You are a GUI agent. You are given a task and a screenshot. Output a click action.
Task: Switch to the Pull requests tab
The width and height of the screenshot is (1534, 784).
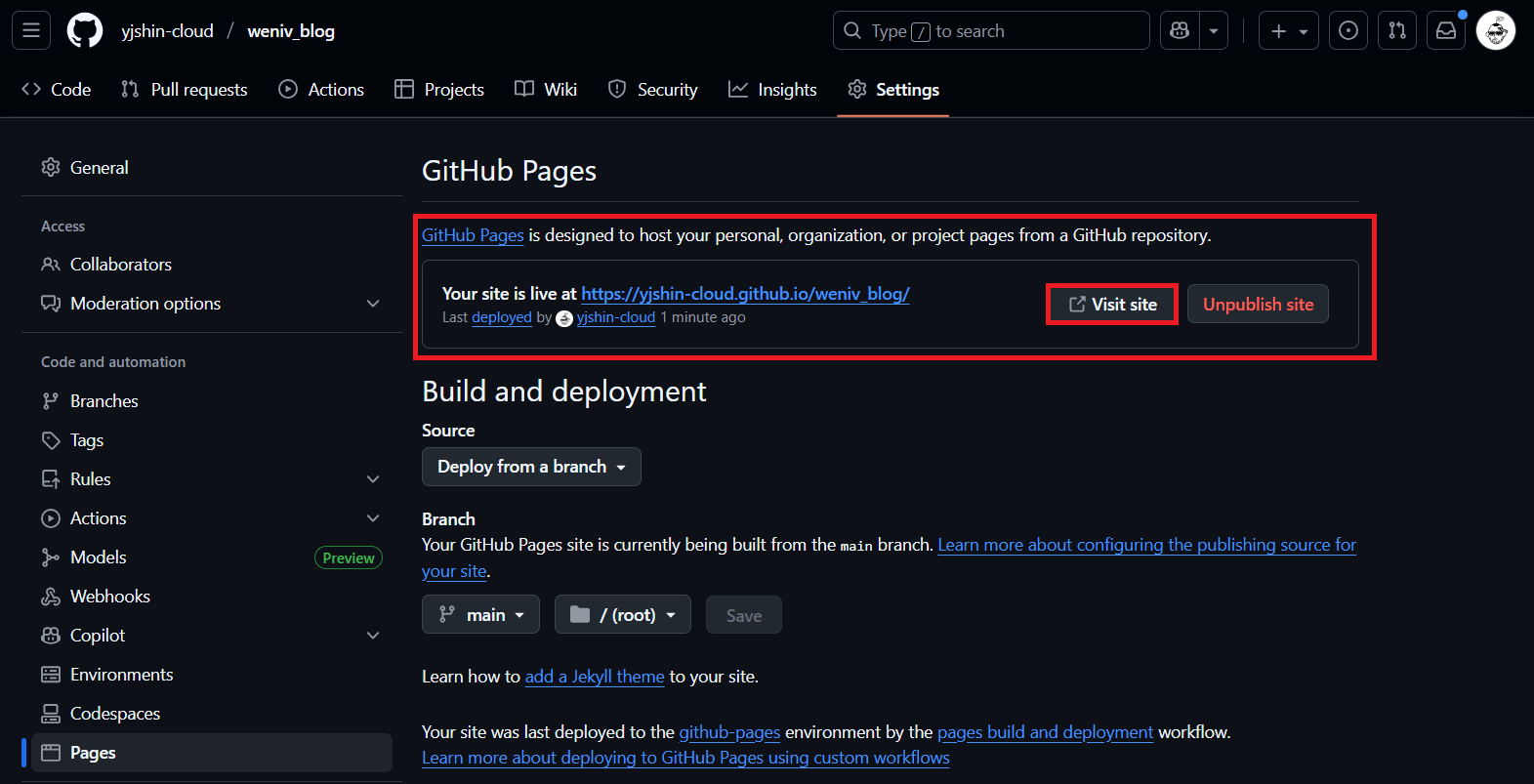(x=185, y=89)
